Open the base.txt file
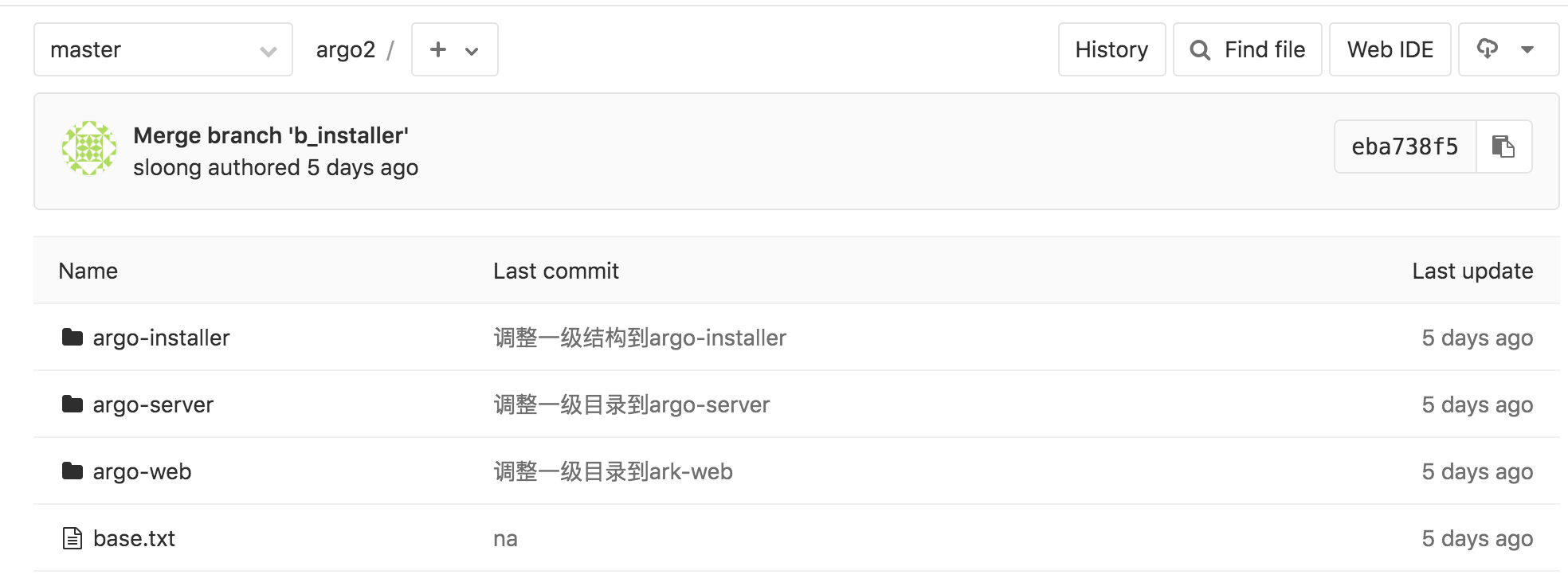 coord(133,537)
